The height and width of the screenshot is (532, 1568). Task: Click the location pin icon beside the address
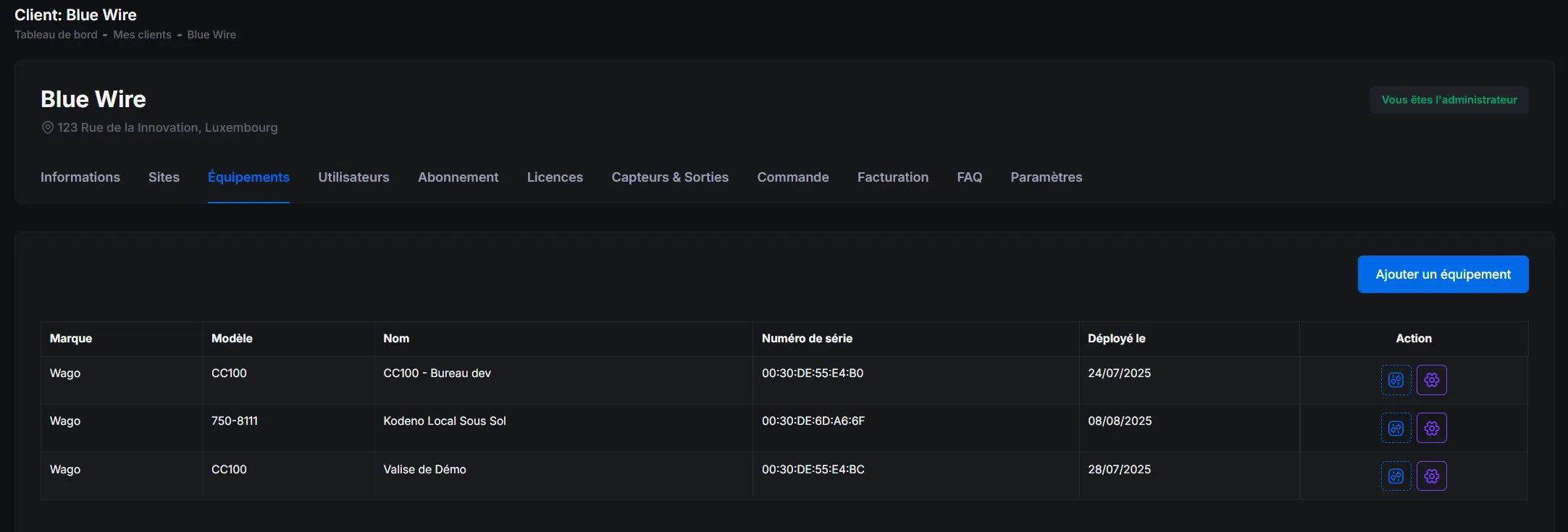click(x=47, y=127)
